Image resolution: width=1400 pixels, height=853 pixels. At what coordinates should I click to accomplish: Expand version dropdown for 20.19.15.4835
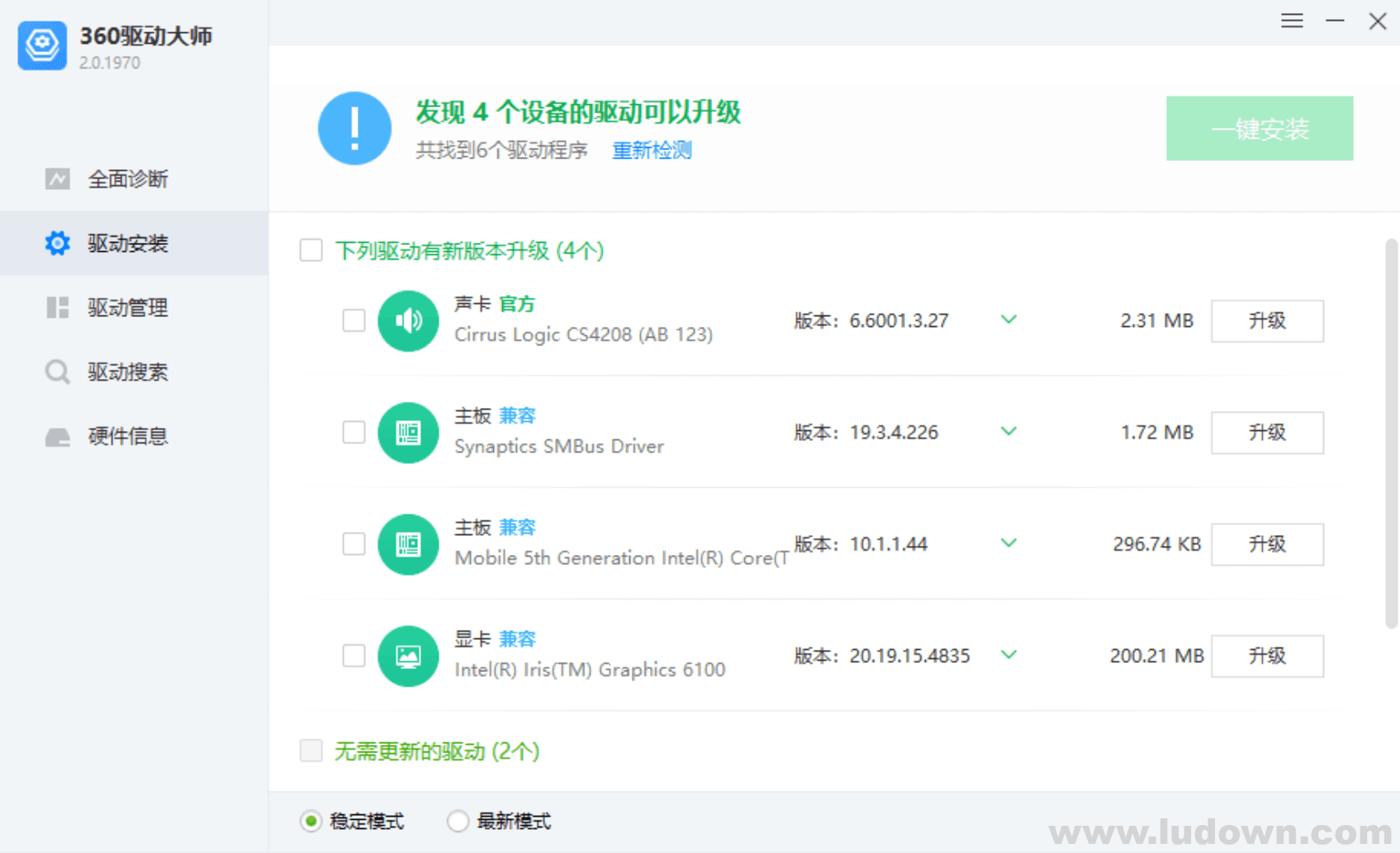[x=1008, y=655]
